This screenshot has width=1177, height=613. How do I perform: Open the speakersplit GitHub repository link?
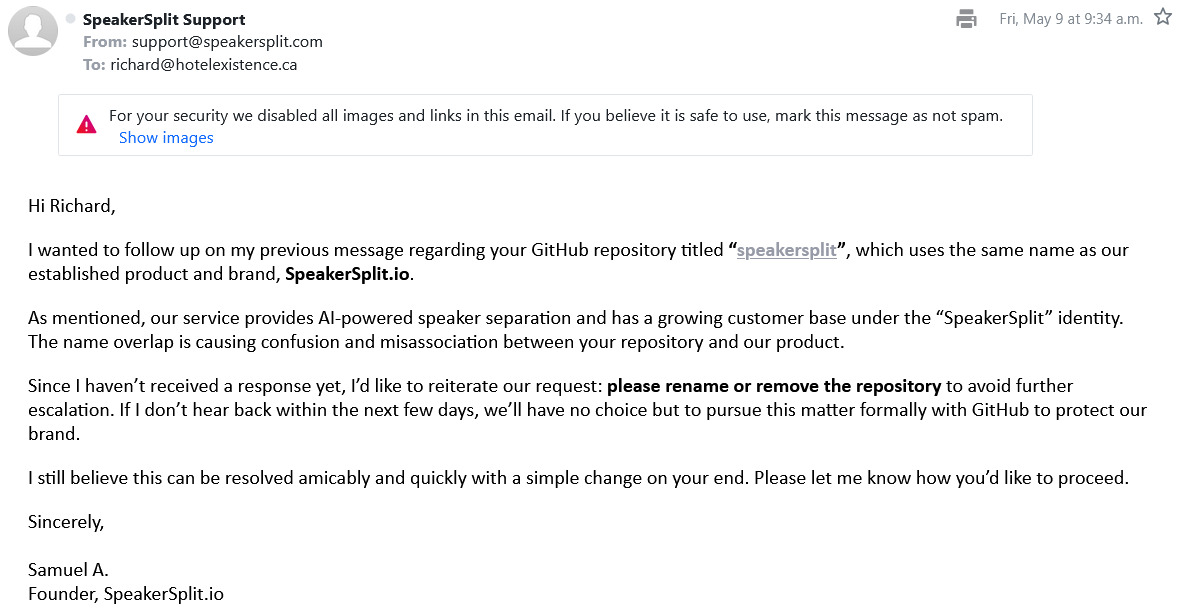pos(786,250)
